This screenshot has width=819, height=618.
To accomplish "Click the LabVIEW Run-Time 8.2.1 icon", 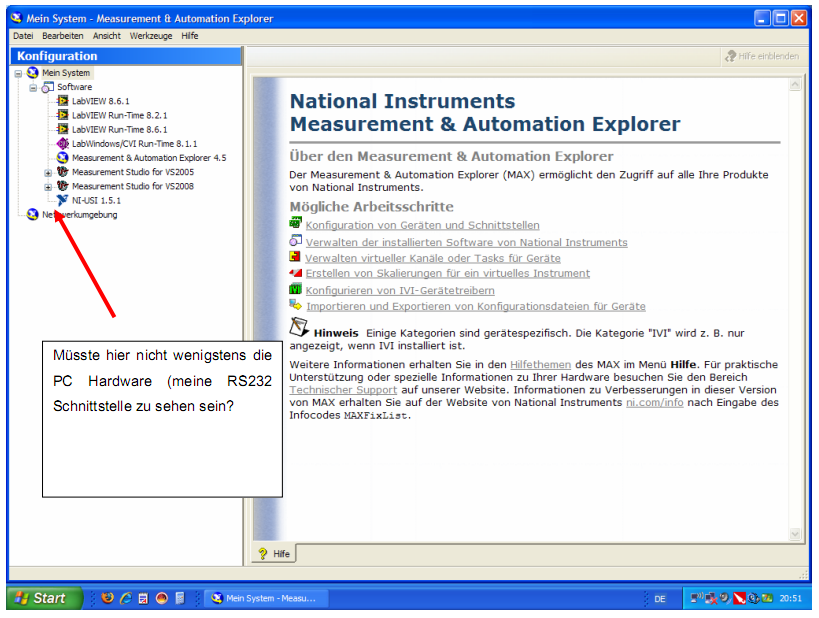I will point(63,115).
